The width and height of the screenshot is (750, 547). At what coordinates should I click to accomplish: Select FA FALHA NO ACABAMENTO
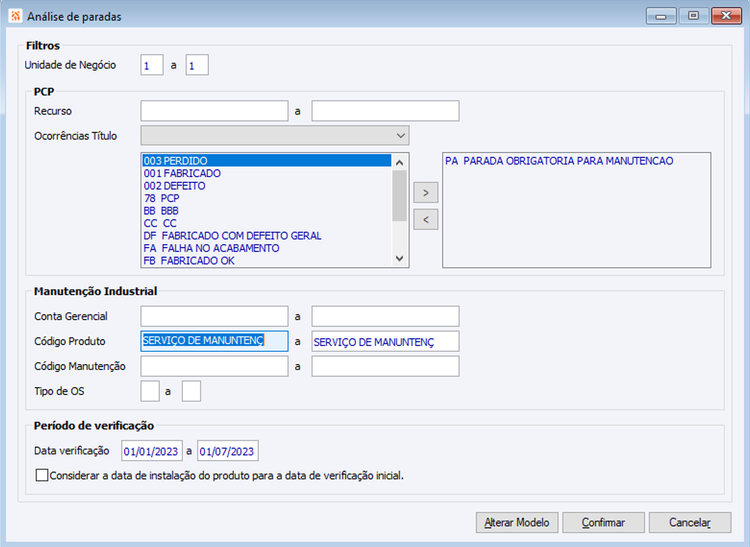[266, 248]
